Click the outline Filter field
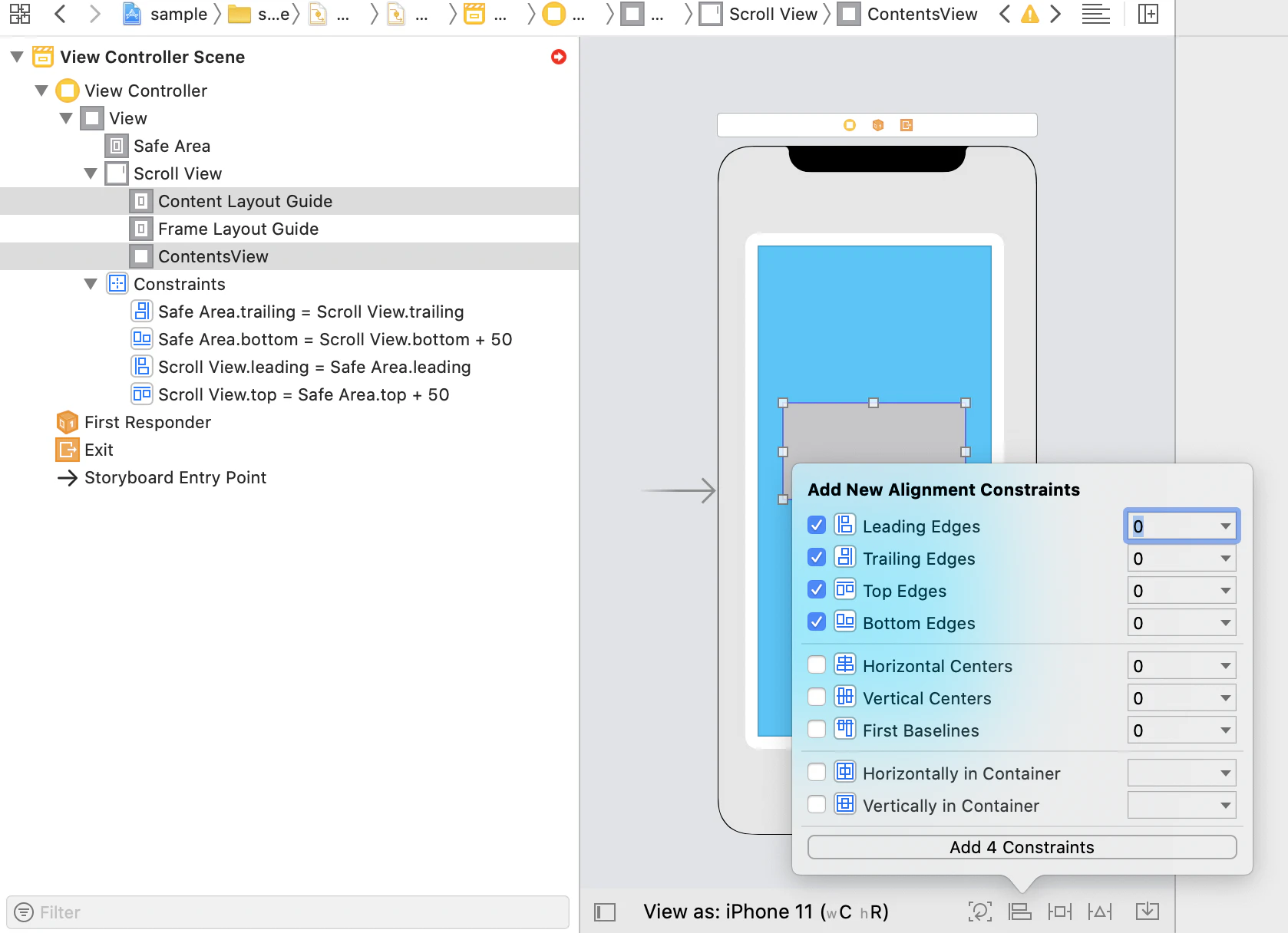Screen dimensions: 1288x933 (288, 912)
